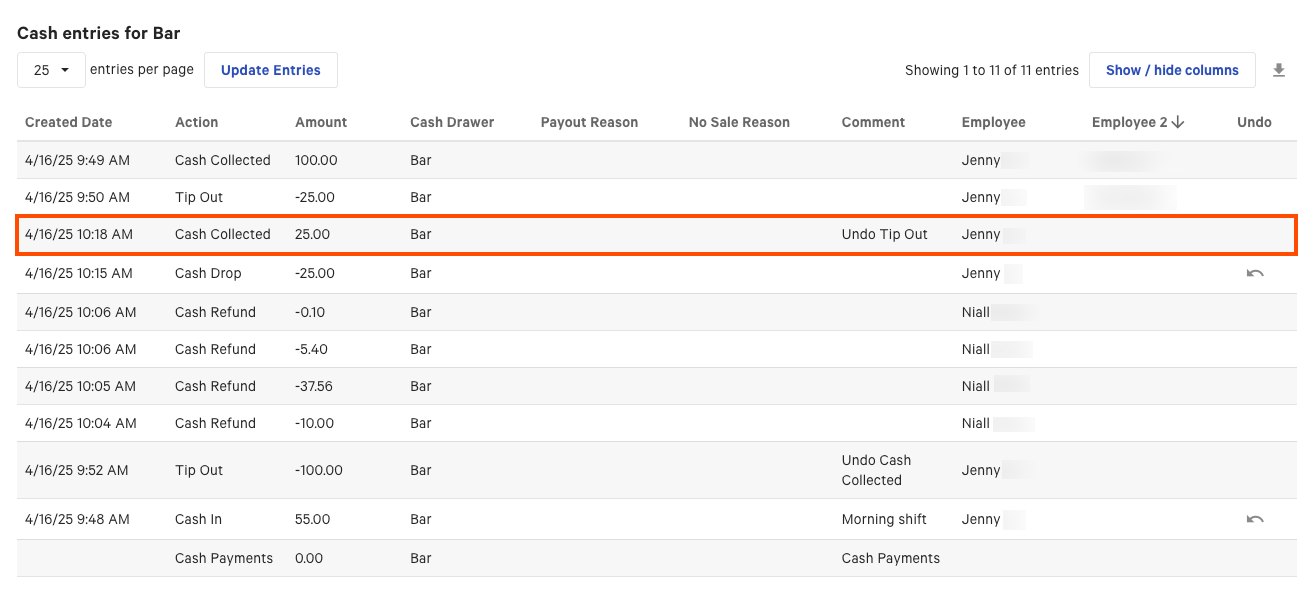Undo the Cash Drop entry
1306x592 pixels.
tap(1255, 273)
